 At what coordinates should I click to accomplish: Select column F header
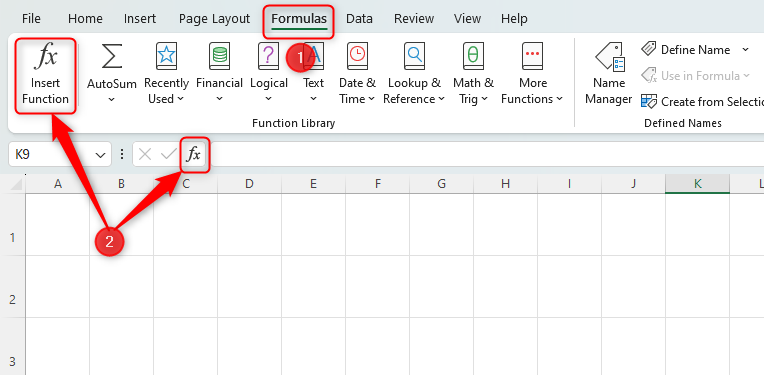[x=378, y=184]
